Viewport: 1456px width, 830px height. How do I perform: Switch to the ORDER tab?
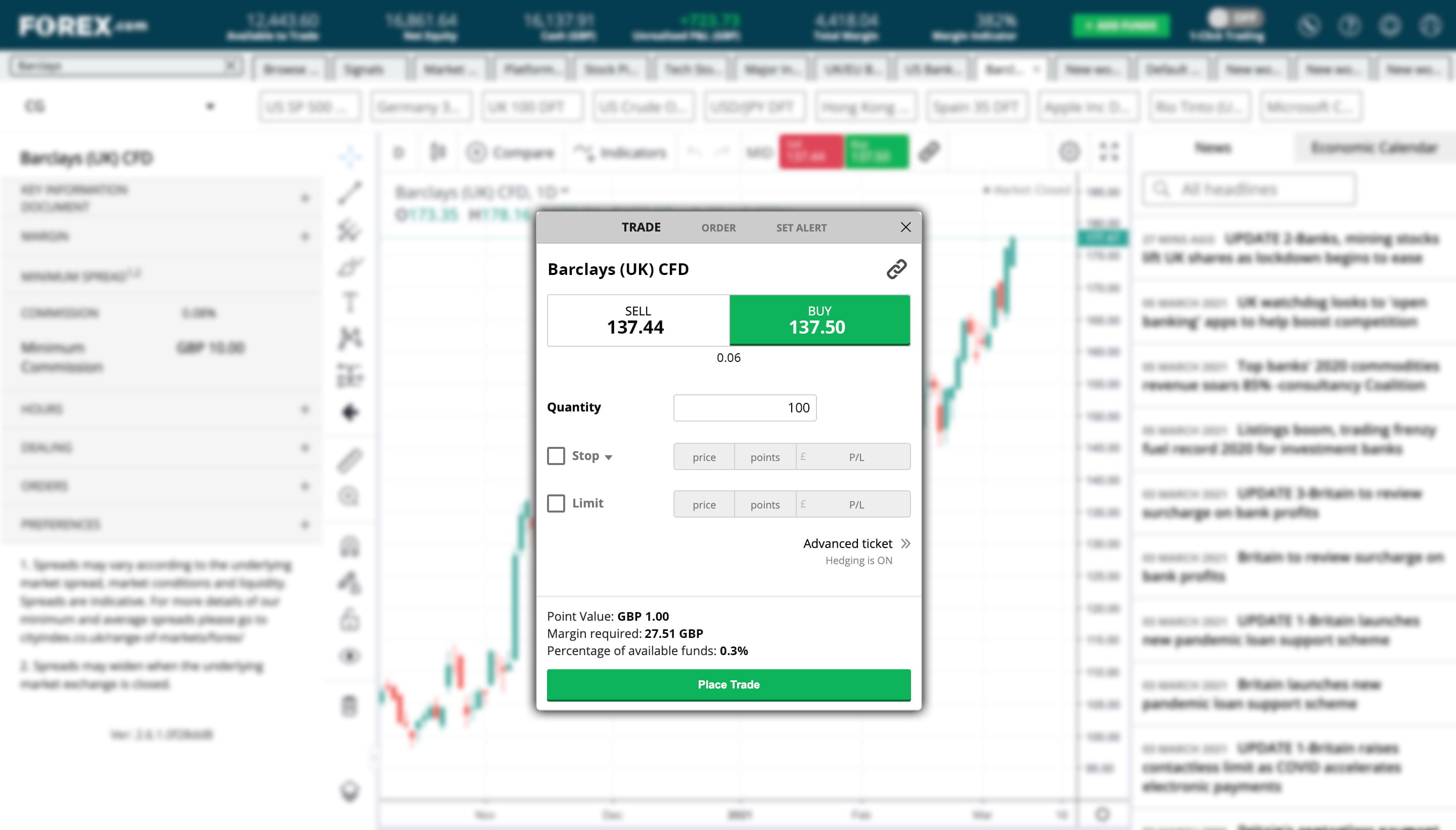[718, 227]
